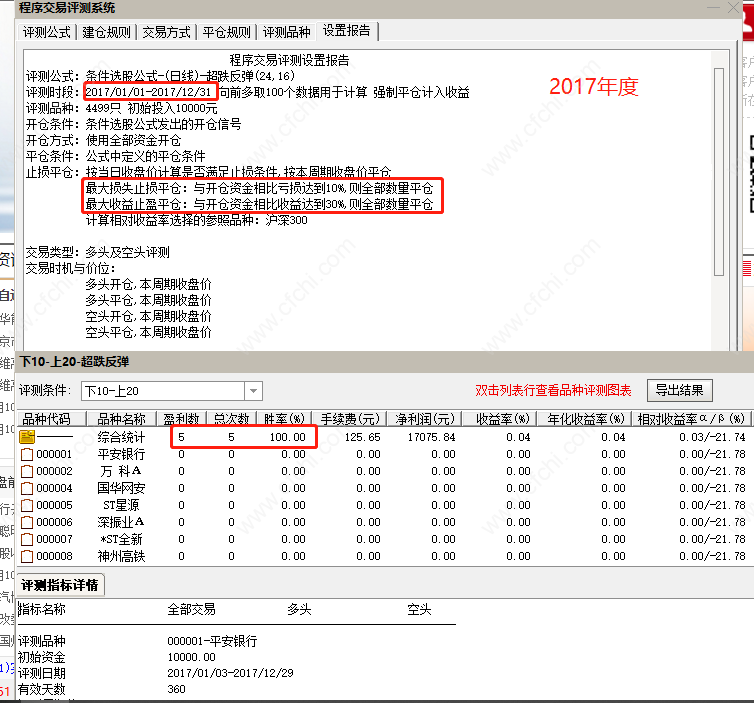
Task: Close the 程序交易评测系统 window
Action: 734,7
